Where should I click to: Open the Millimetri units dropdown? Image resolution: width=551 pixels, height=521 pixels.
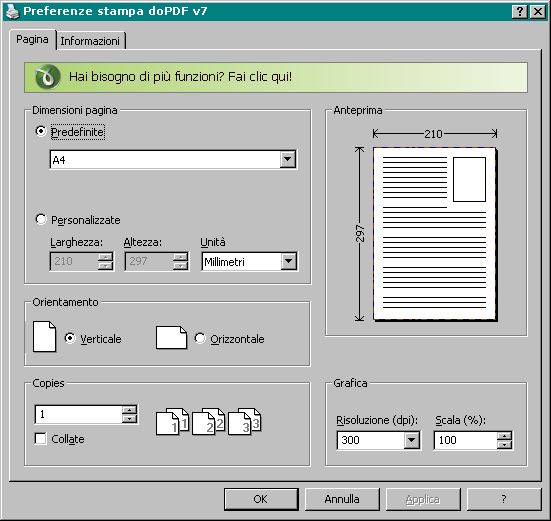[289, 261]
